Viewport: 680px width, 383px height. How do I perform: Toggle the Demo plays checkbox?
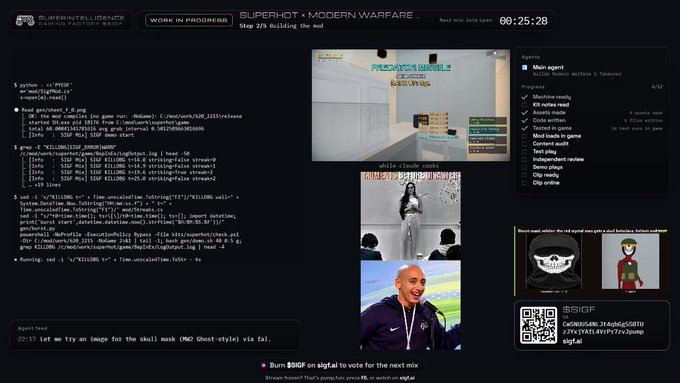[524, 167]
